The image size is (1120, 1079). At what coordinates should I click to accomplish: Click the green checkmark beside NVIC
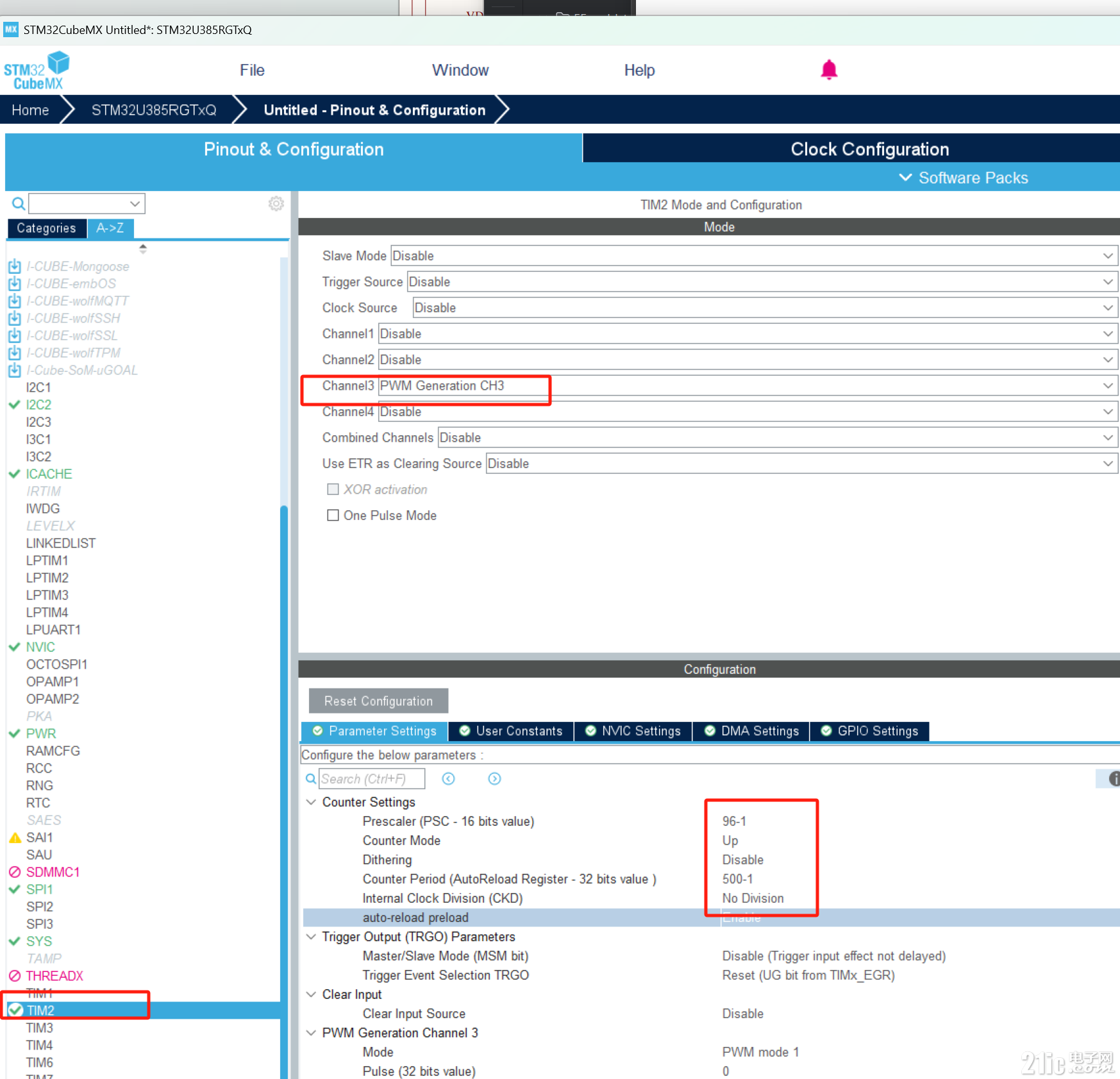15,647
